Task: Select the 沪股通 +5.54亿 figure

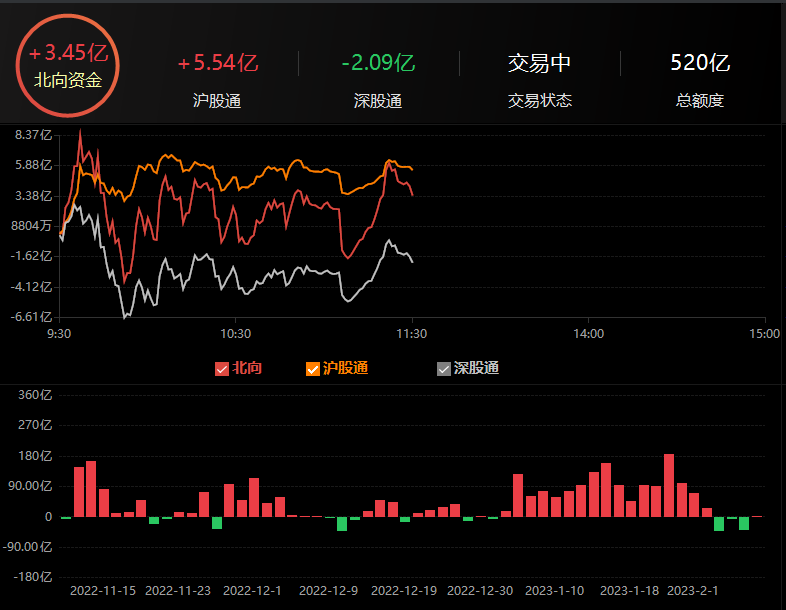Action: point(217,63)
